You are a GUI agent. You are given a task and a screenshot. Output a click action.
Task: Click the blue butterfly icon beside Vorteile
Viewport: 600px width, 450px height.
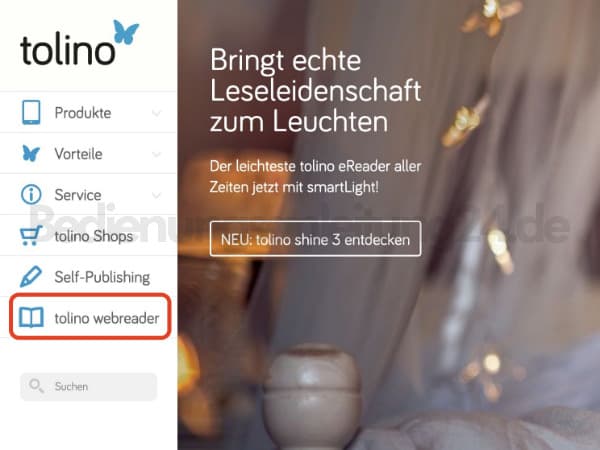point(31,153)
